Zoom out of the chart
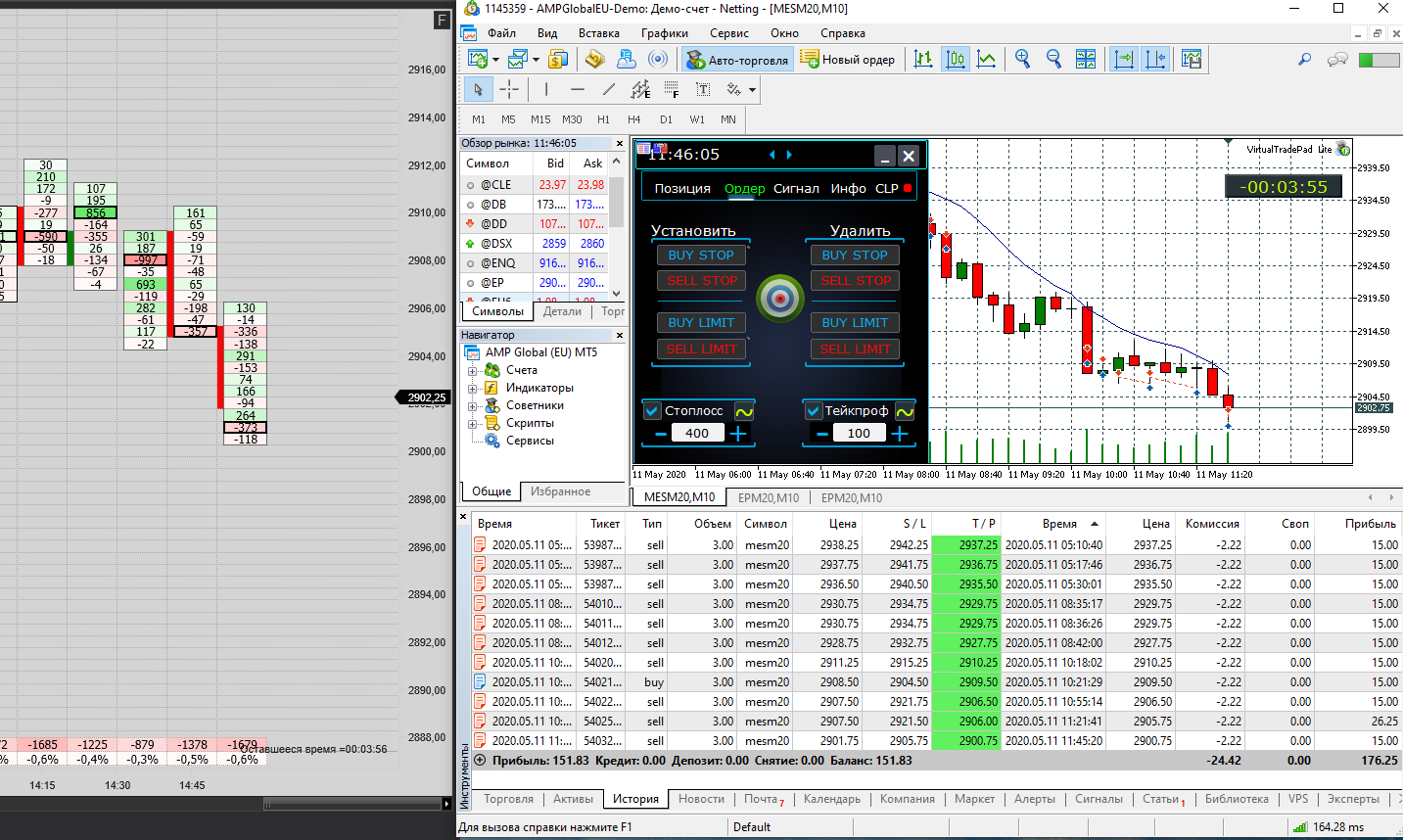 click(1053, 60)
